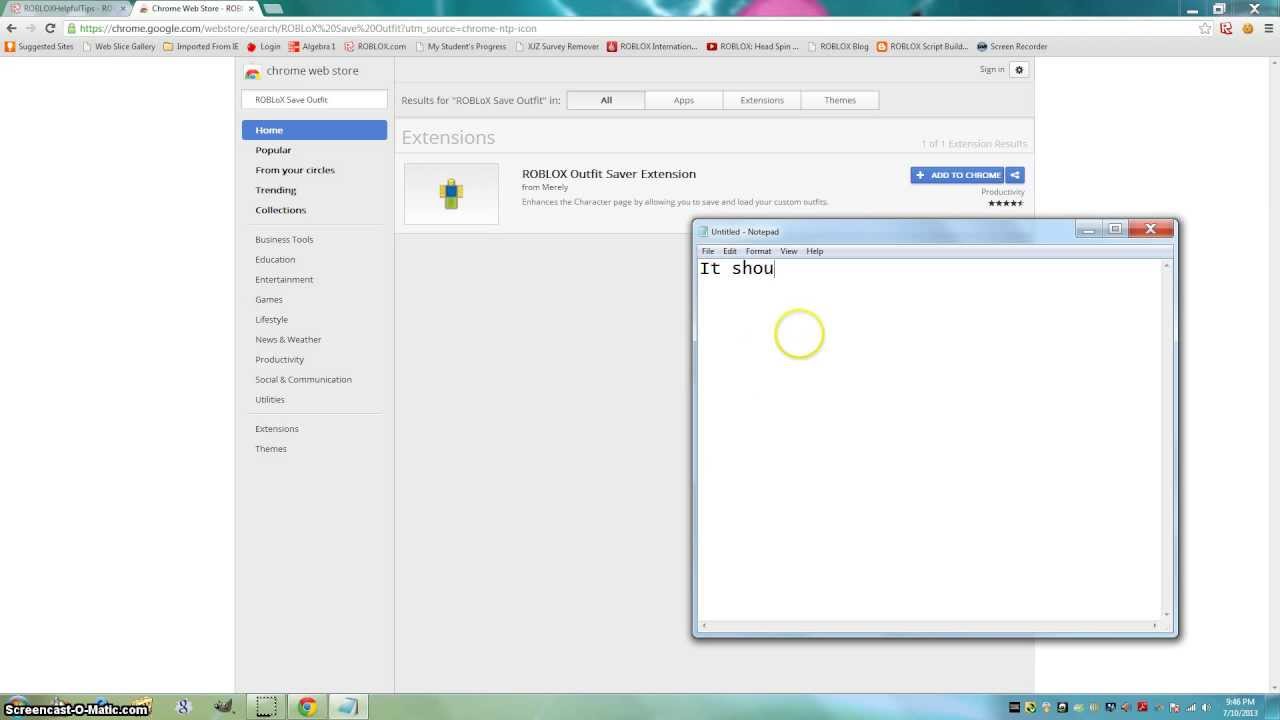This screenshot has height=720, width=1280.
Task: Filter results by All
Action: pos(606,100)
